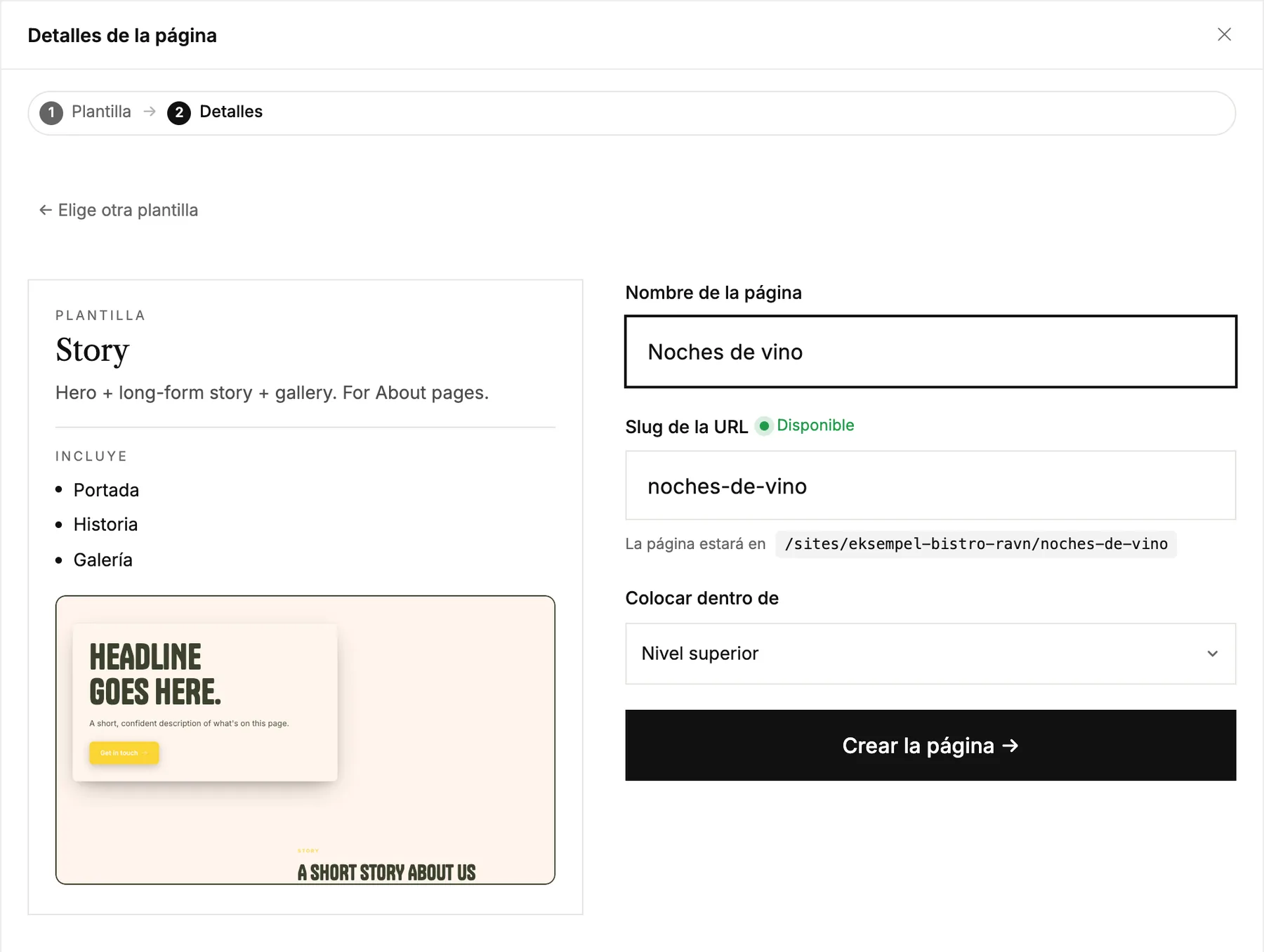Screen dimensions: 1264x952
Task: Click the Disponible availability label
Action: pos(815,425)
